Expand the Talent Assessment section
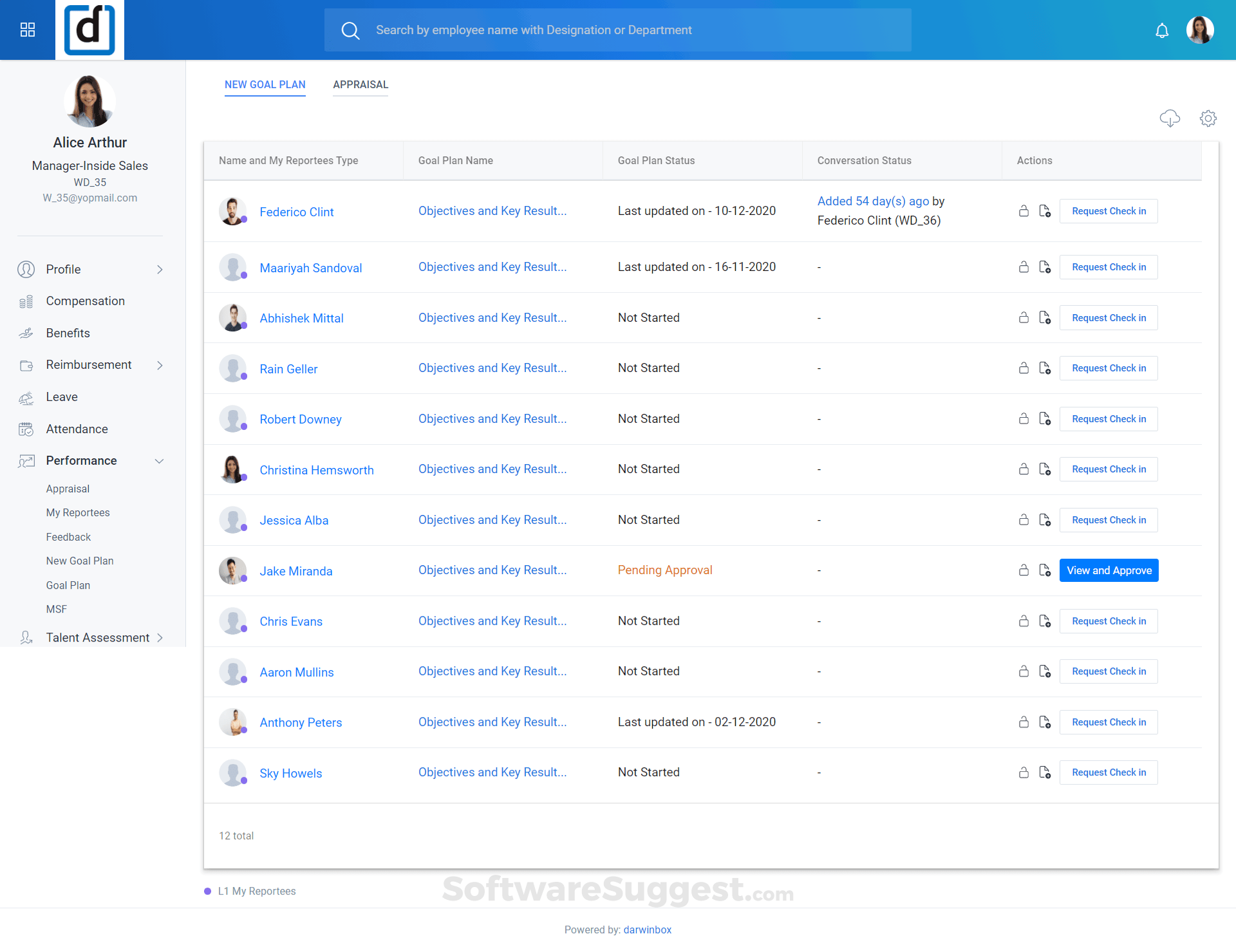1236x952 pixels. 160,637
